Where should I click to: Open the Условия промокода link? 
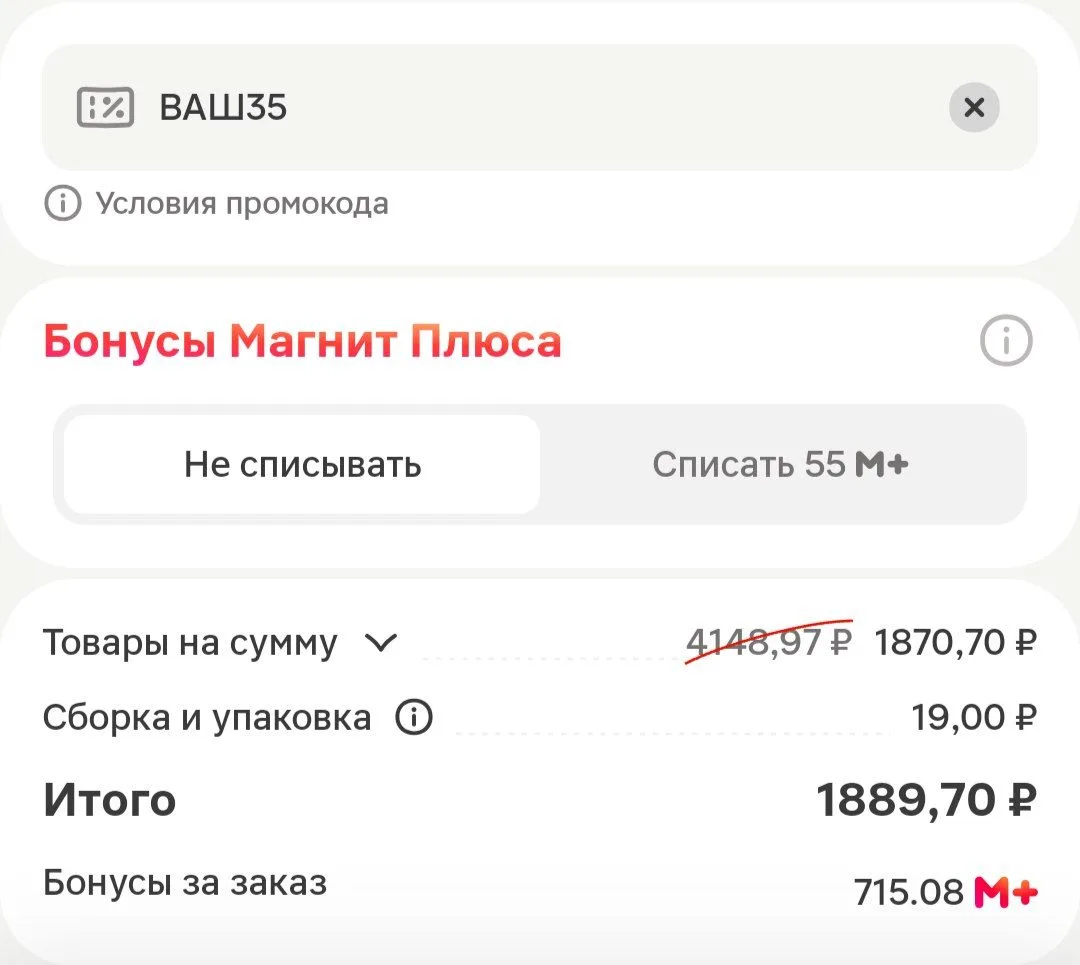(242, 203)
